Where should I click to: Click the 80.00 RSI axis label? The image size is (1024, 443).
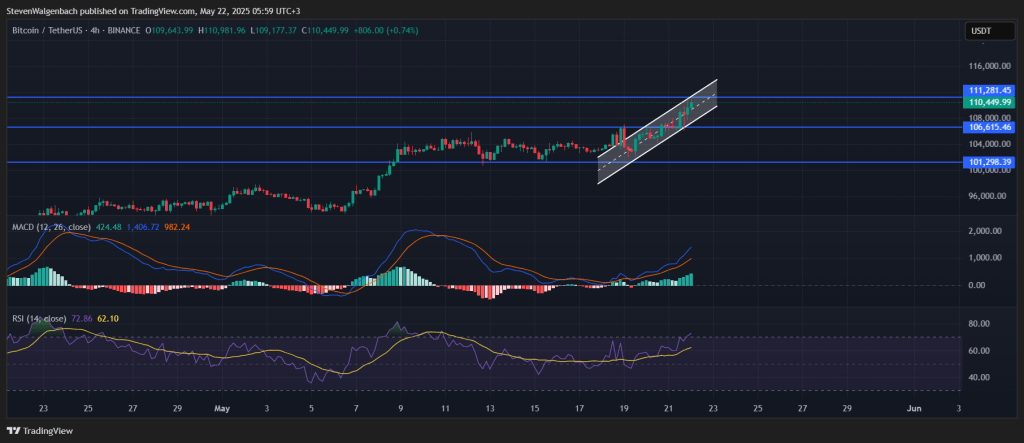pos(980,324)
